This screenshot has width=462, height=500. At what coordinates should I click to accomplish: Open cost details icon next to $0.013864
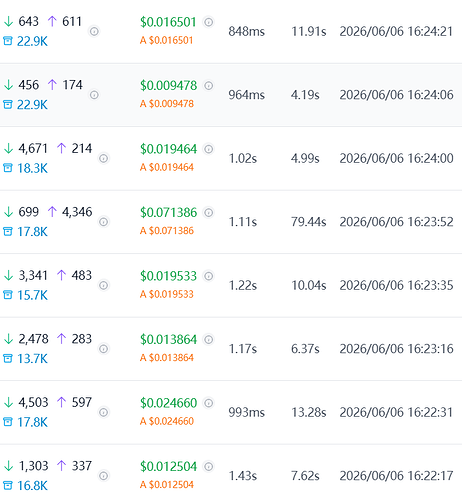[x=209, y=339]
